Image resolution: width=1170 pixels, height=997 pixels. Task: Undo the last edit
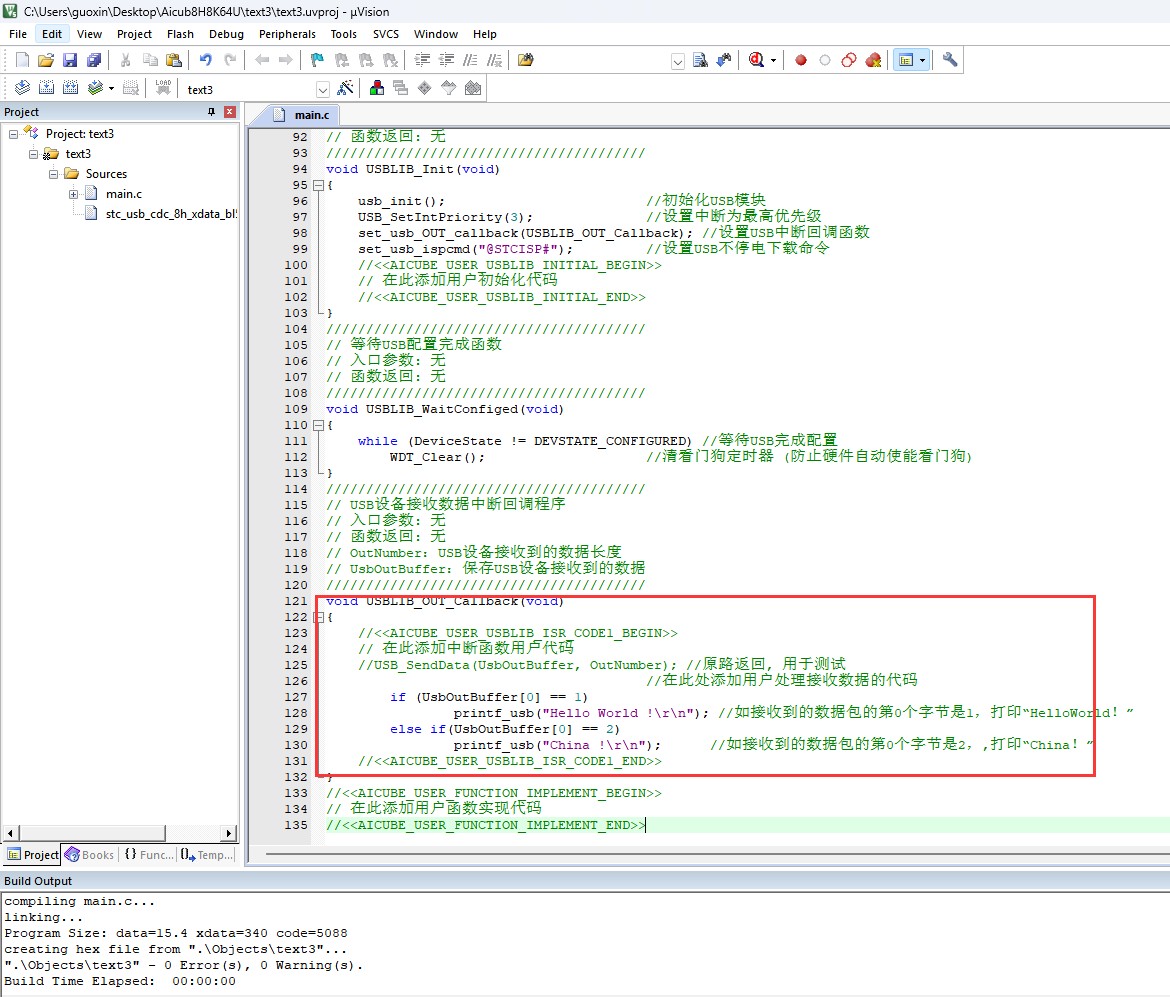point(206,60)
